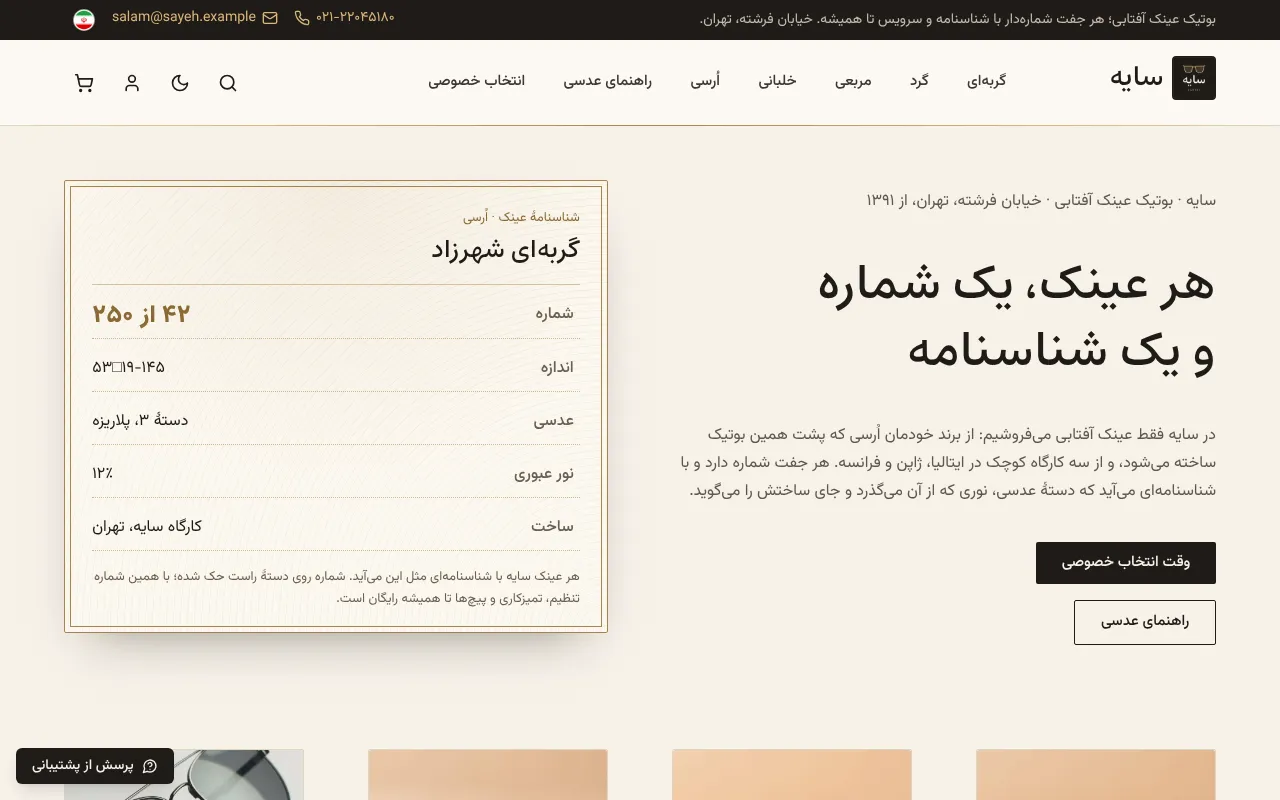Email salam@sayeh.example link
The image size is (1280, 800).
tap(184, 17)
